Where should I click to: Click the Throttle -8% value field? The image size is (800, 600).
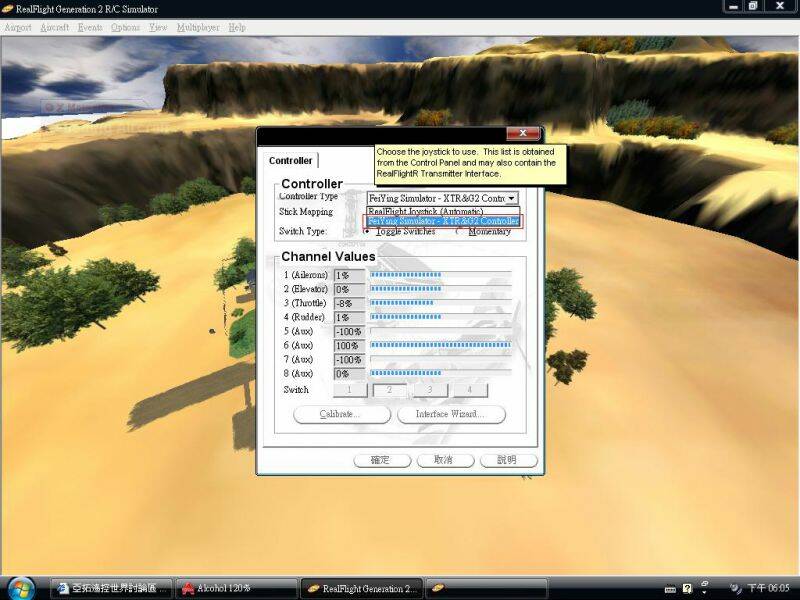tap(349, 304)
